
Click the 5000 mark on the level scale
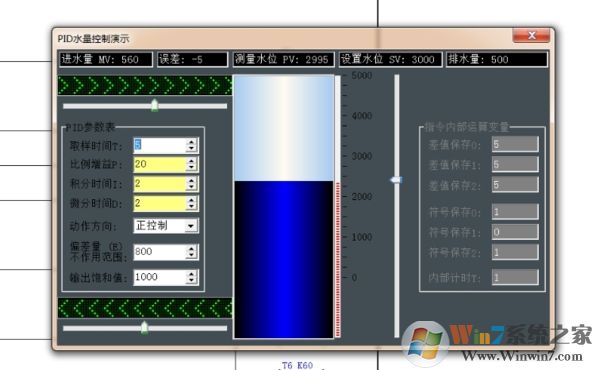pos(362,76)
